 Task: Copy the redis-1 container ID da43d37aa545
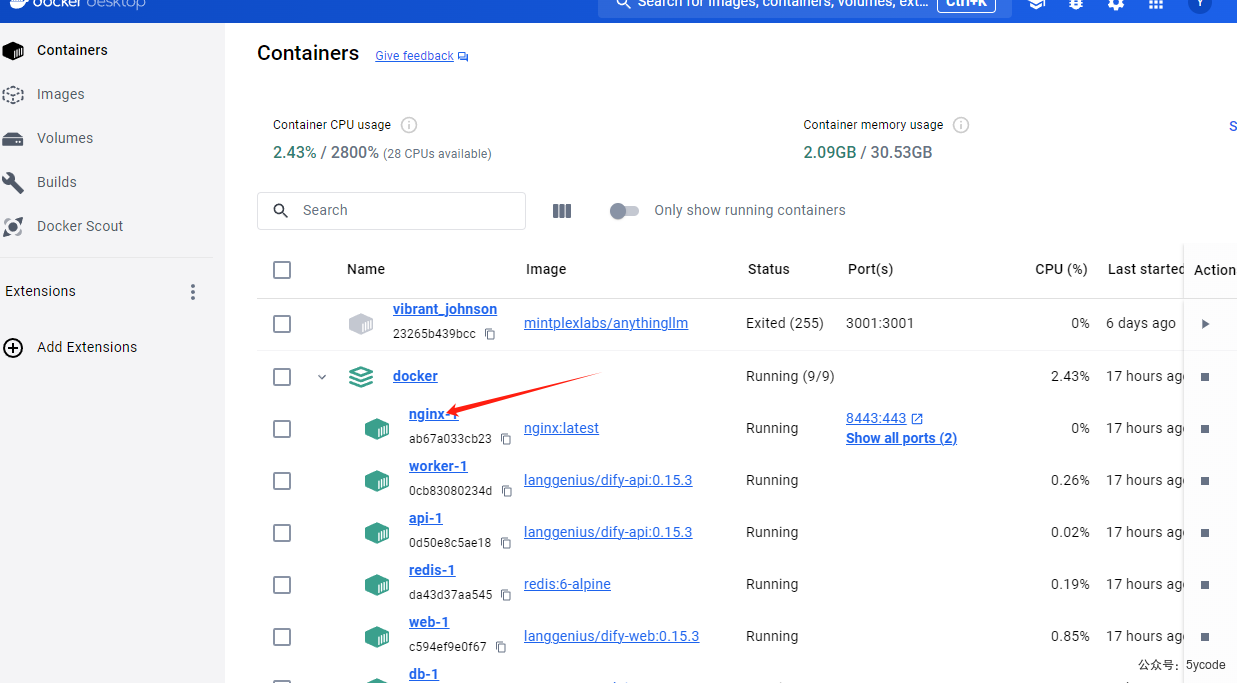507,595
